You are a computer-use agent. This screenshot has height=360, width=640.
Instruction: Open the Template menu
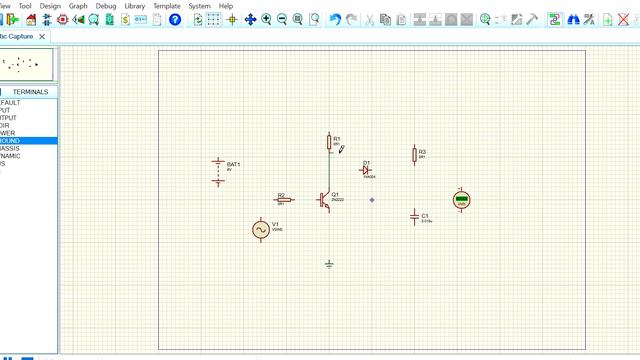[167, 6]
